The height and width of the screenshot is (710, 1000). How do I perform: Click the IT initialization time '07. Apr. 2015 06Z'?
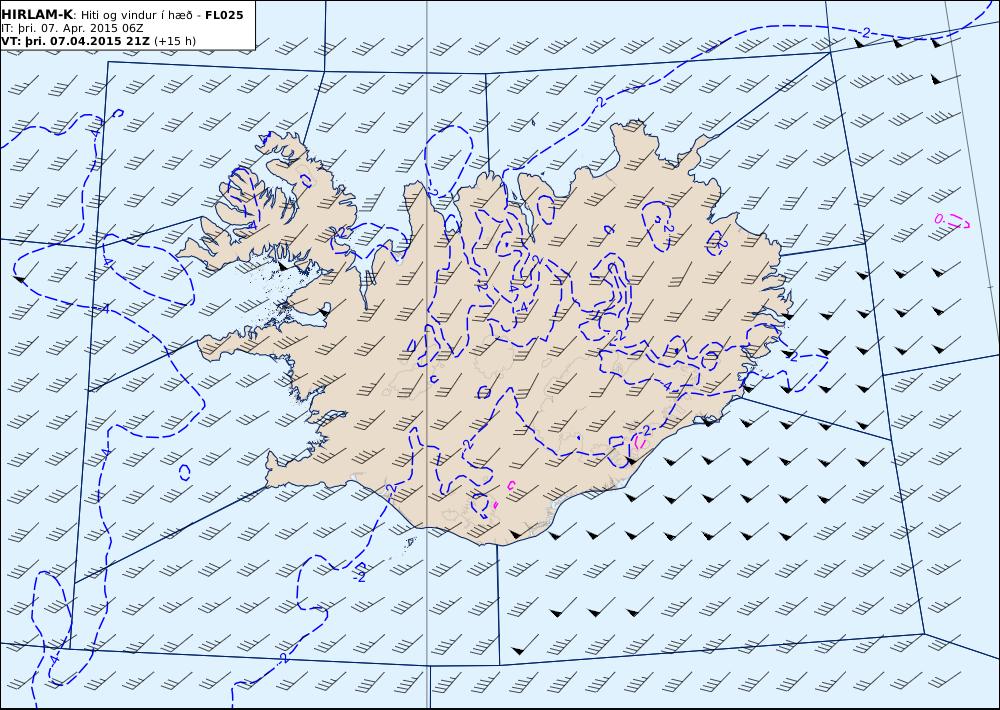(x=91, y=29)
